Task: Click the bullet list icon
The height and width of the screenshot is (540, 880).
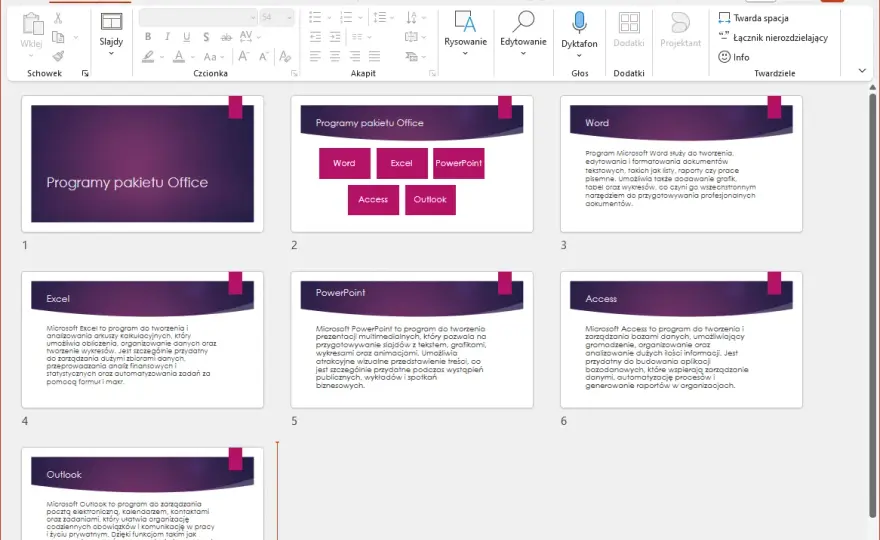Action: [x=315, y=18]
